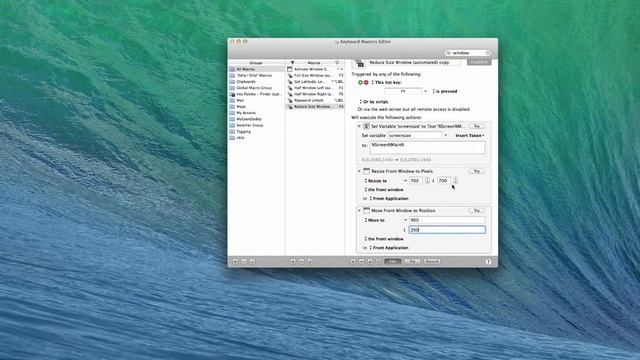This screenshot has height=360, width=640.
Task: Toggle the enable checkmark below the actions pane
Action: [370, 261]
